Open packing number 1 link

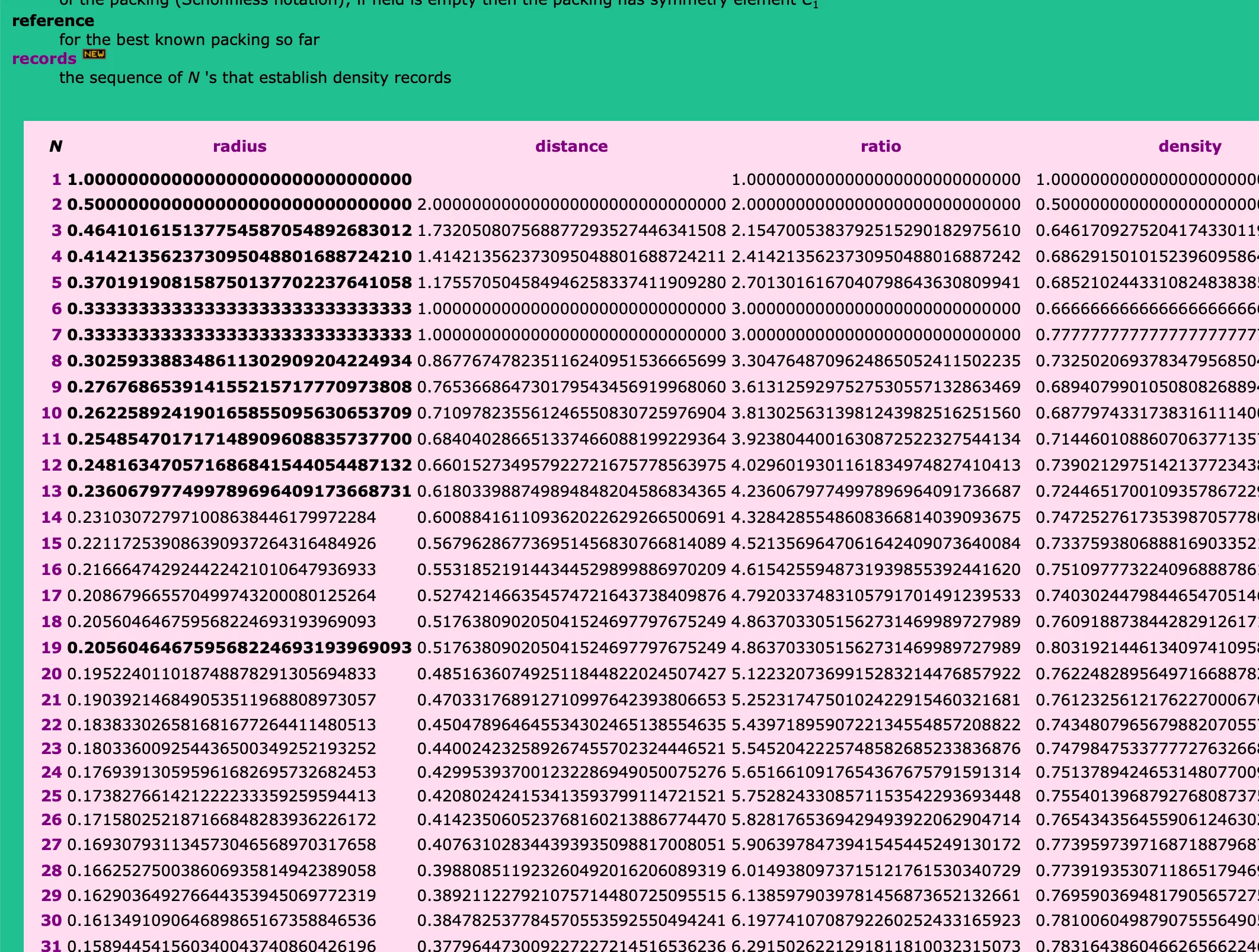(x=57, y=180)
